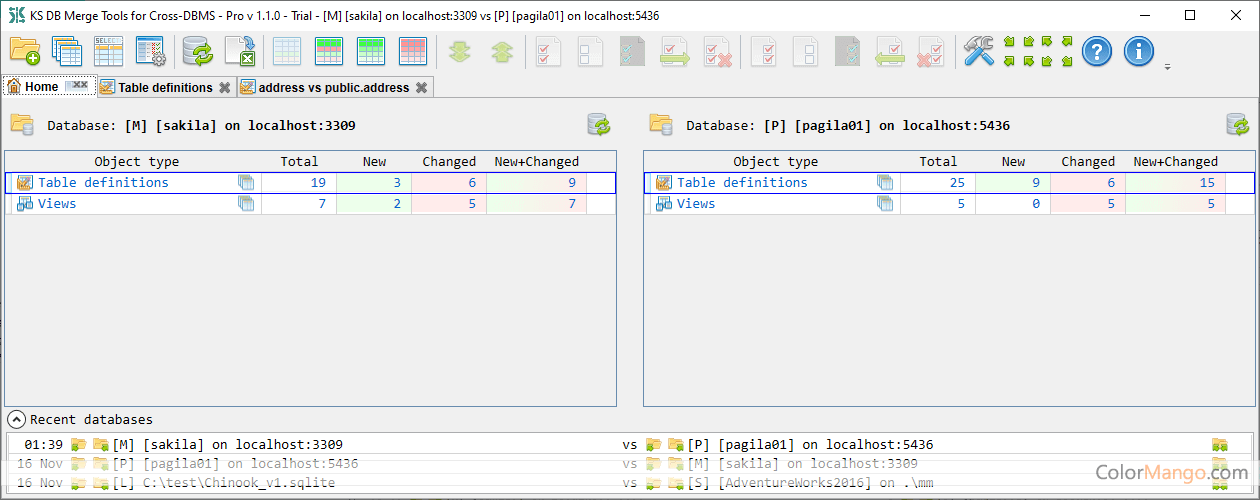Open the hammer and wrench tools icon

pyautogui.click(x=979, y=51)
